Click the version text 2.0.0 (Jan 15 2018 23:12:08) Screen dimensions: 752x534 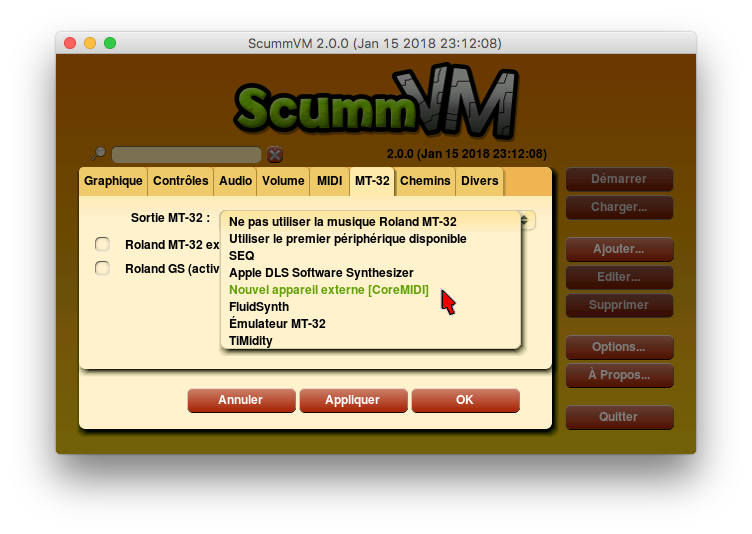click(467, 154)
